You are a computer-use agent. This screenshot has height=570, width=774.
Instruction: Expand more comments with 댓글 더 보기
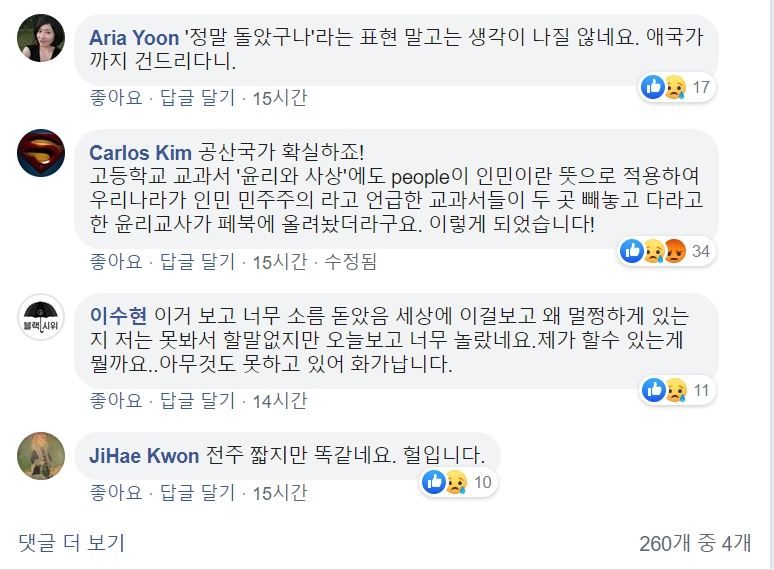click(x=71, y=543)
